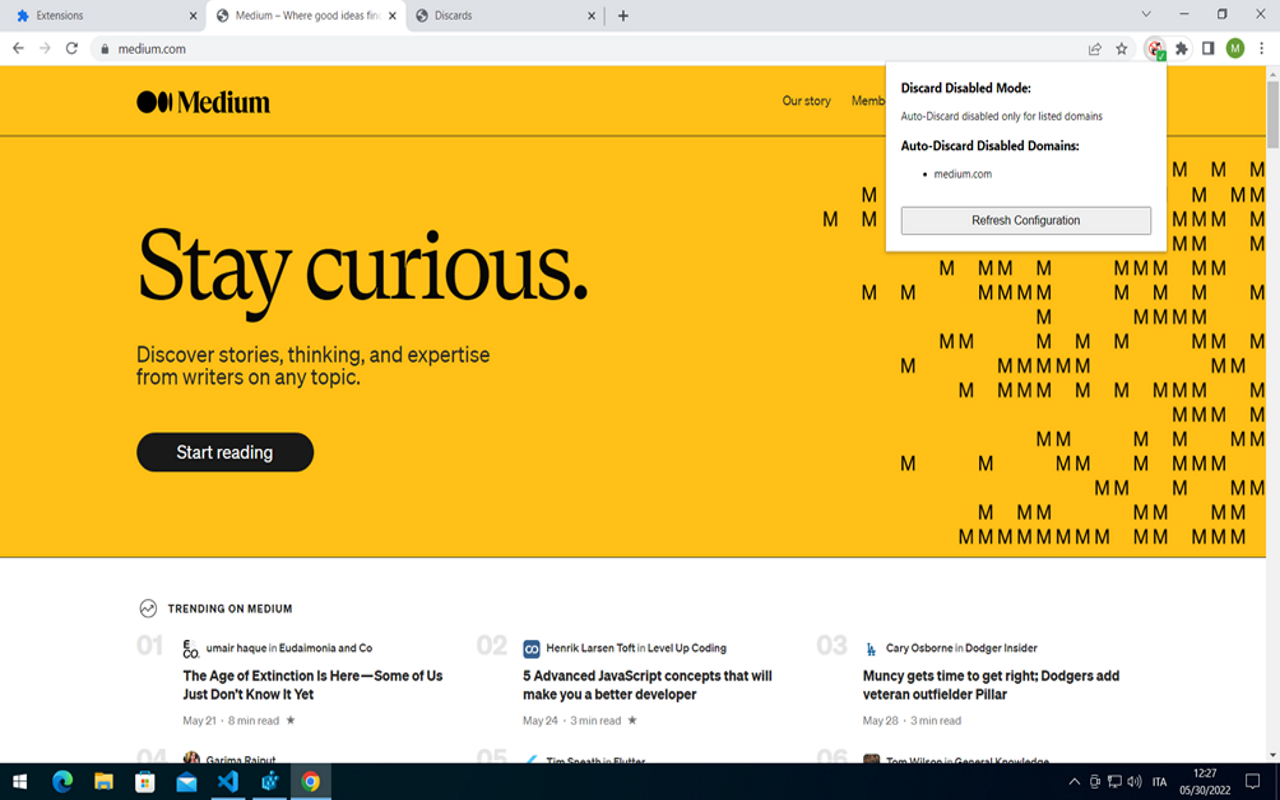Open Visual Studio Code from the taskbar
Screen dimensions: 1280x800
coord(228,781)
